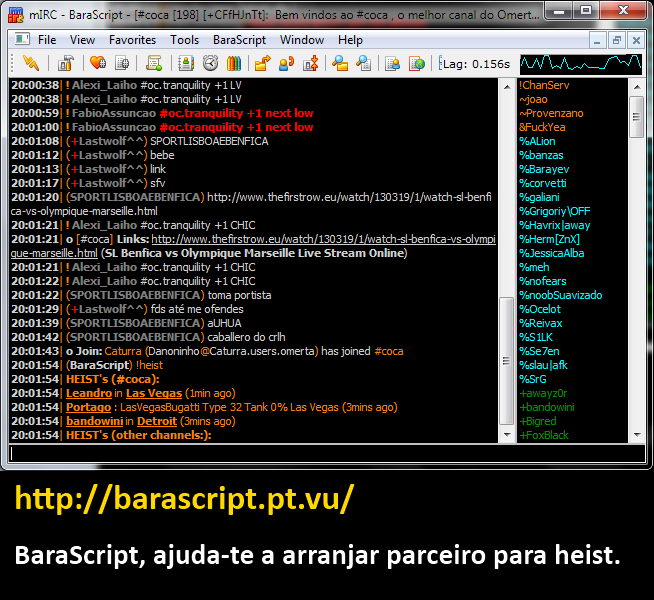Select %Barayev in the nick list
Viewport: 654px width, 600px height.
coord(544,169)
